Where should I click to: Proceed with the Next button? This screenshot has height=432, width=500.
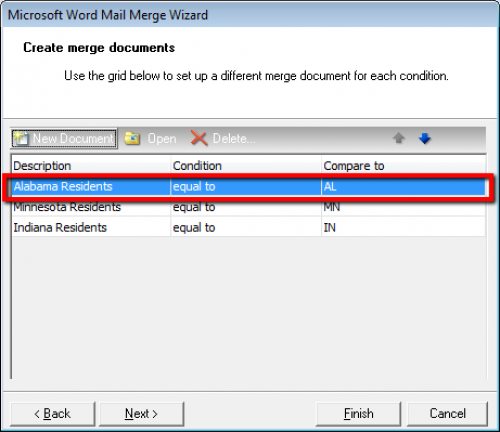(x=141, y=414)
